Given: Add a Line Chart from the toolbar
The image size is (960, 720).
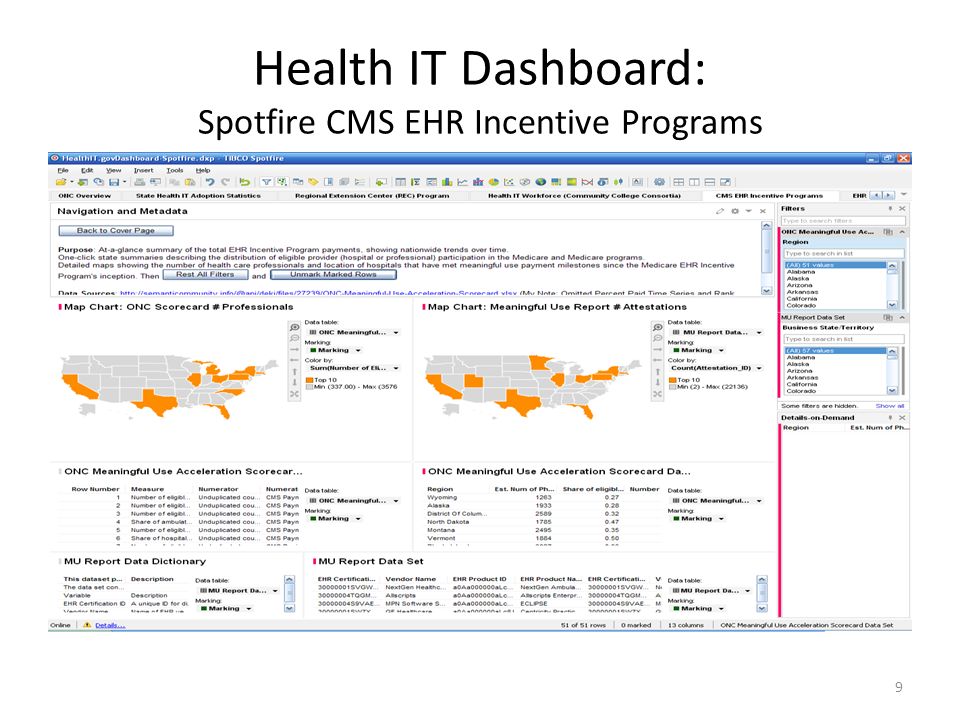Looking at the screenshot, I should [462, 182].
